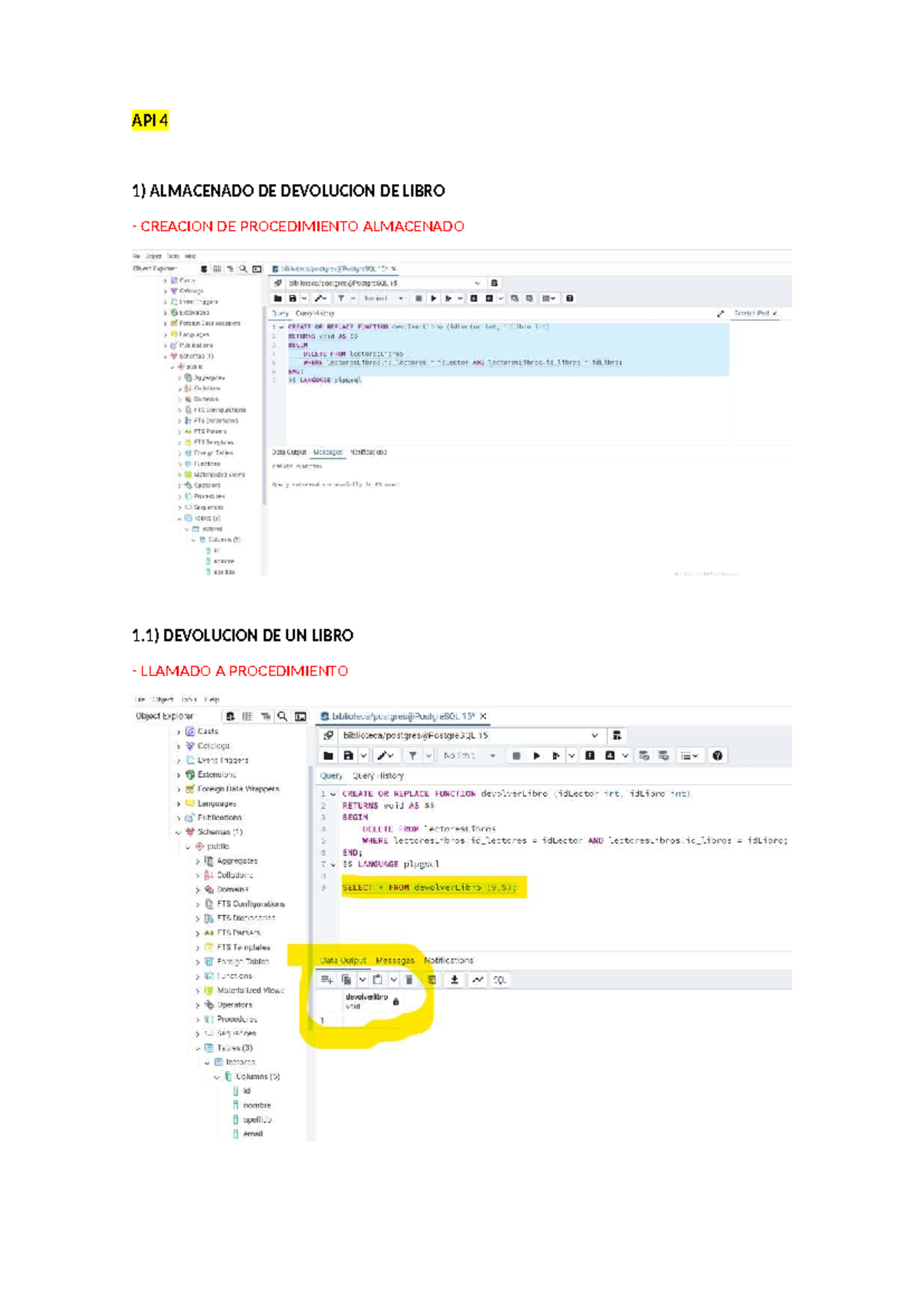Click expand editor icon beside Scratch Pad
Viewport: 924px width, 1306px height.
click(721, 313)
